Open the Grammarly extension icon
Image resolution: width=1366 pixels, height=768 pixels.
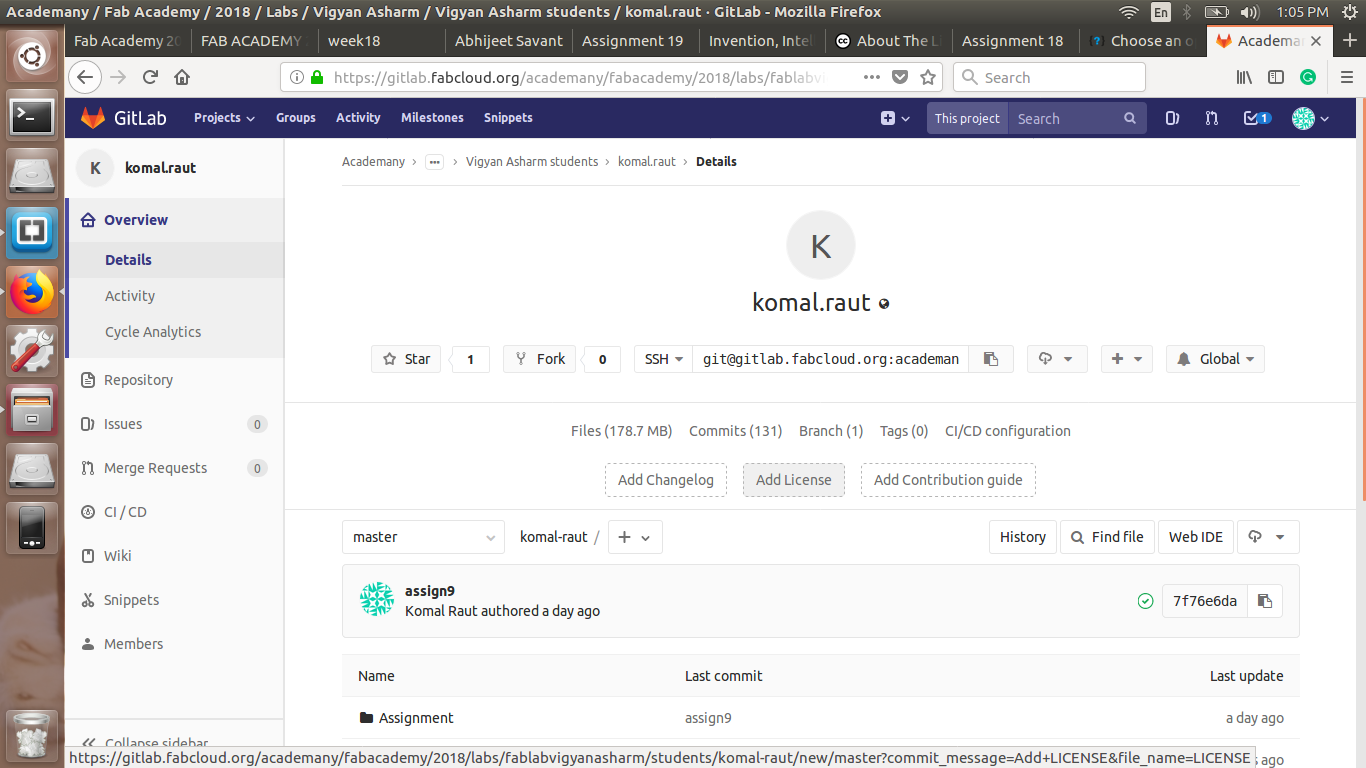tap(1308, 77)
